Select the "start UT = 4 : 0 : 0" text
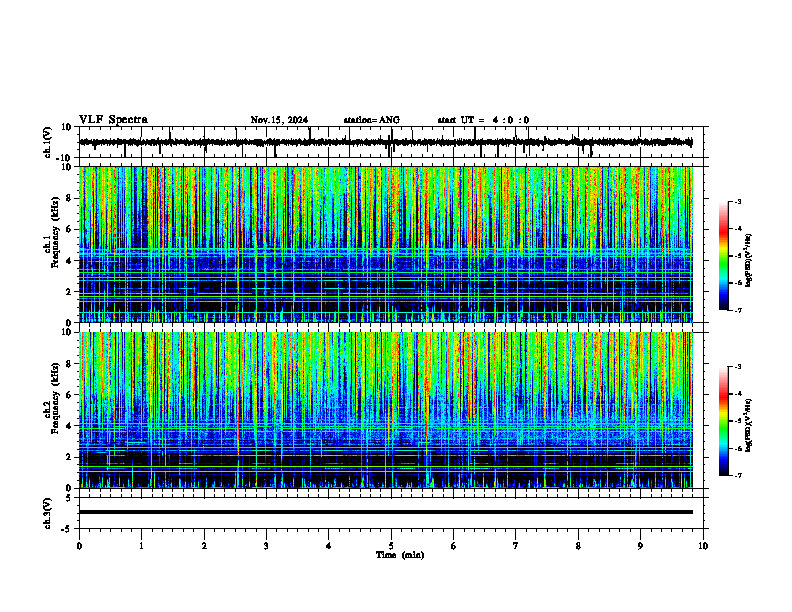The width and height of the screenshot is (792, 612). (x=483, y=120)
